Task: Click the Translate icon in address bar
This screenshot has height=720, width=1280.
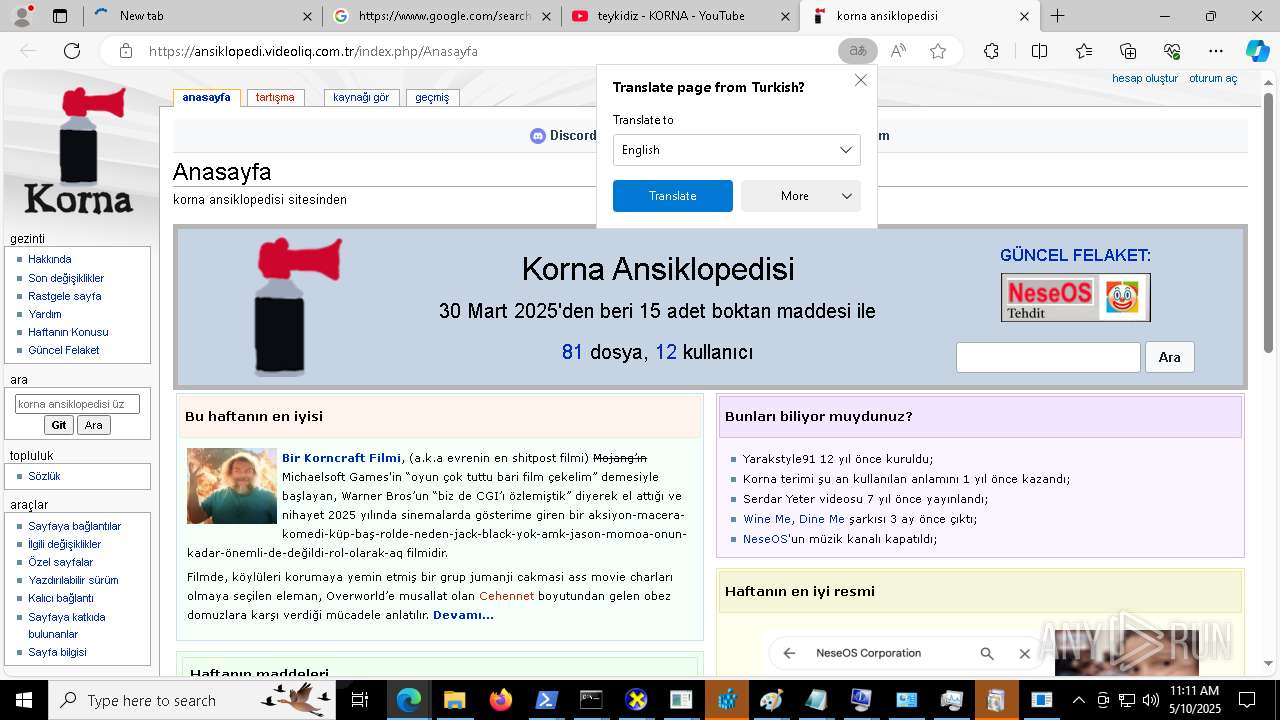Action: click(858, 51)
